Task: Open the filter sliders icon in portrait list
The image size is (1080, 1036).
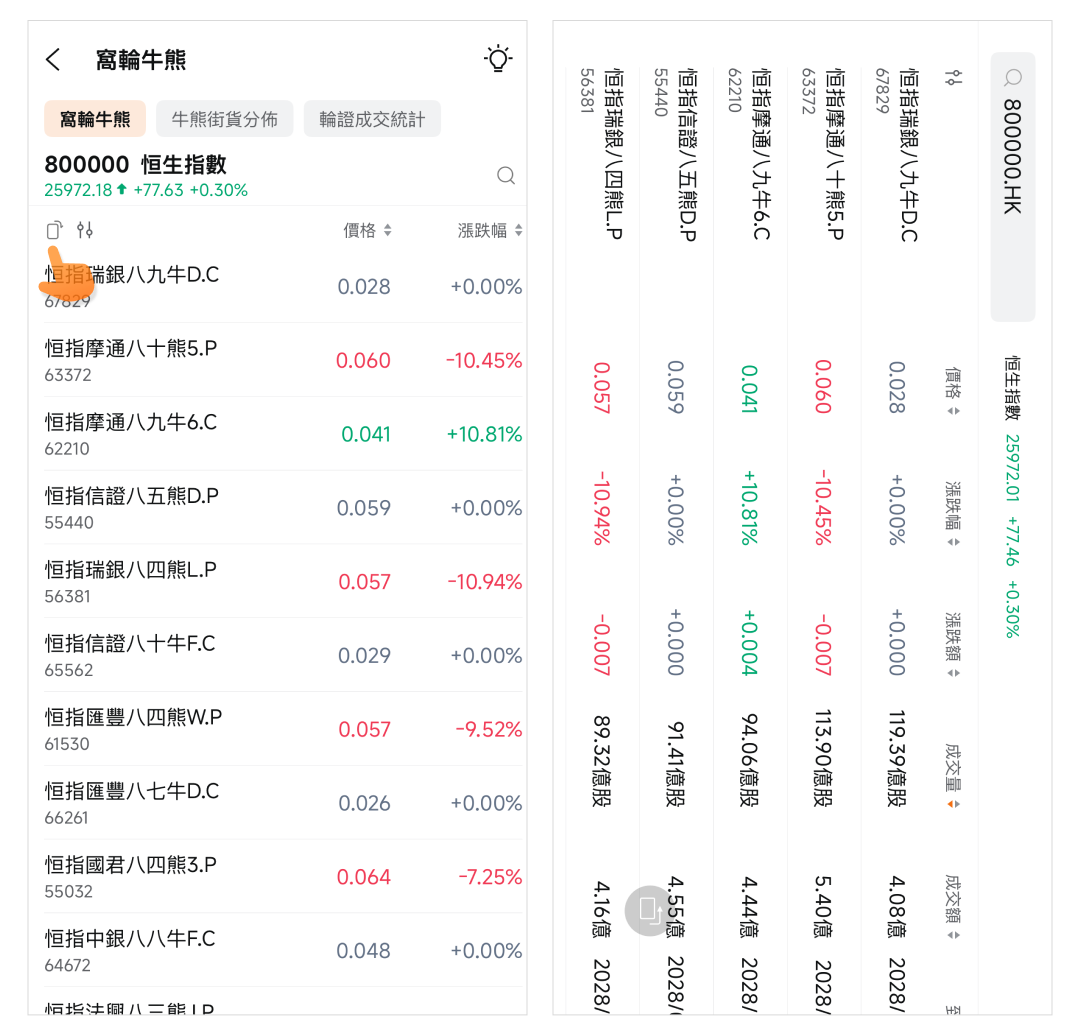Action: 85,231
